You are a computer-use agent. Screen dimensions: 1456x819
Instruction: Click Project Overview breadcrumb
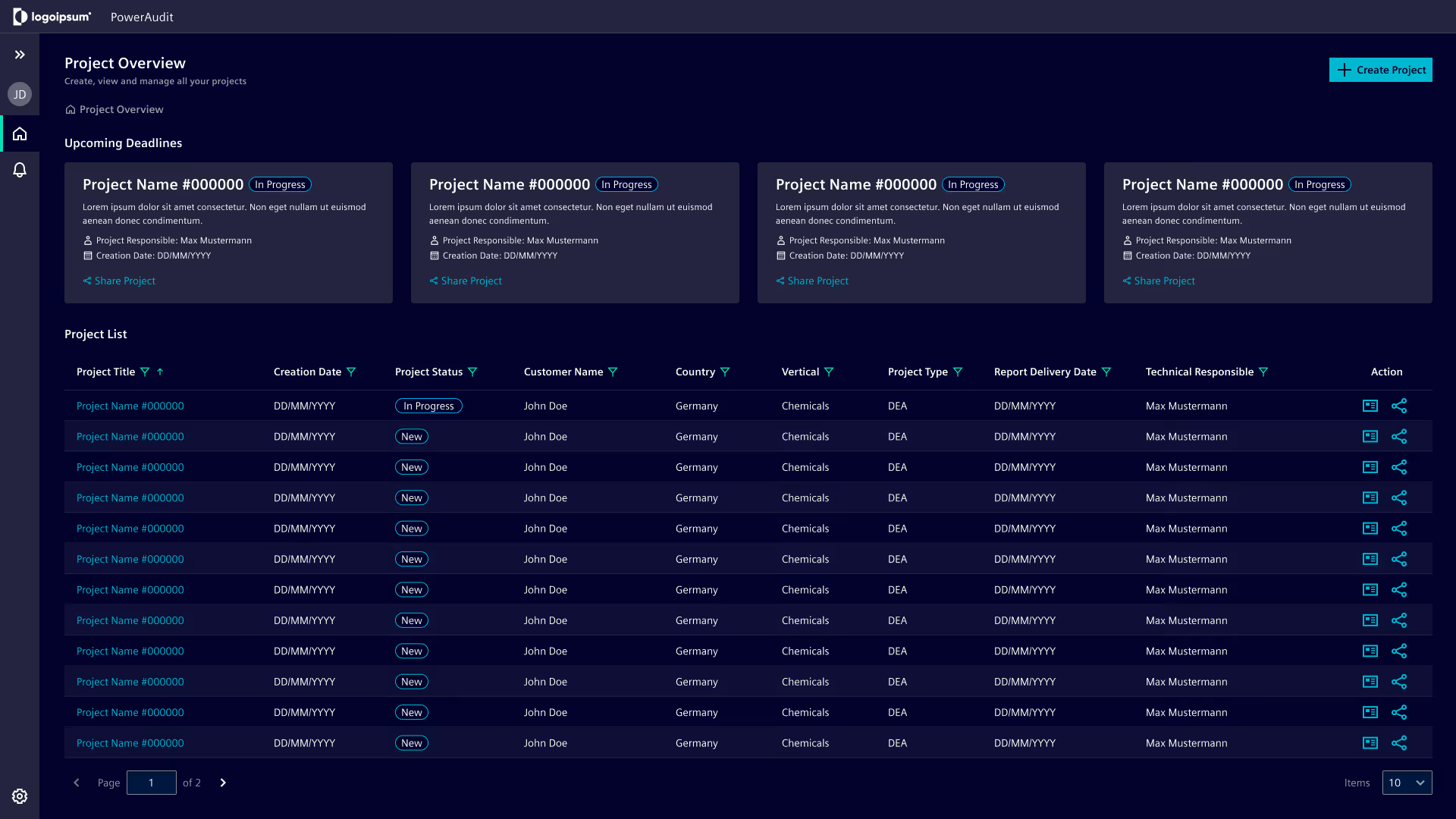click(x=121, y=109)
